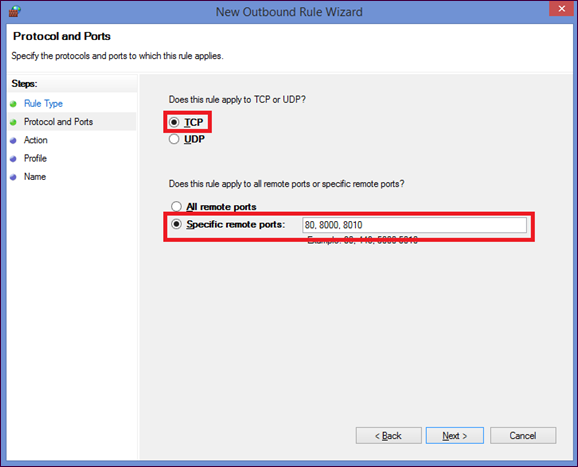Click the remote ports text field

tap(414, 225)
